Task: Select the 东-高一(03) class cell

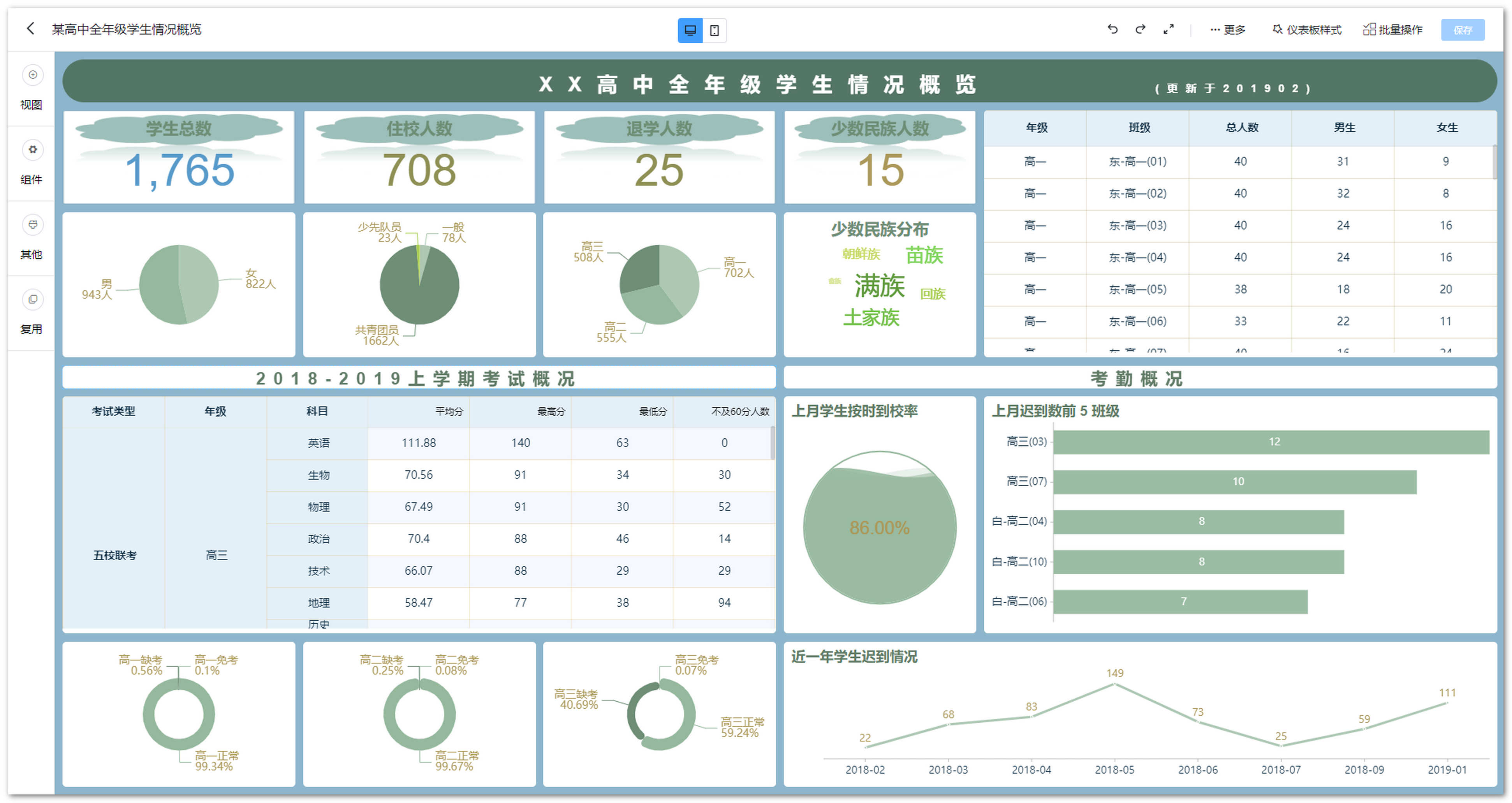Action: (1137, 226)
